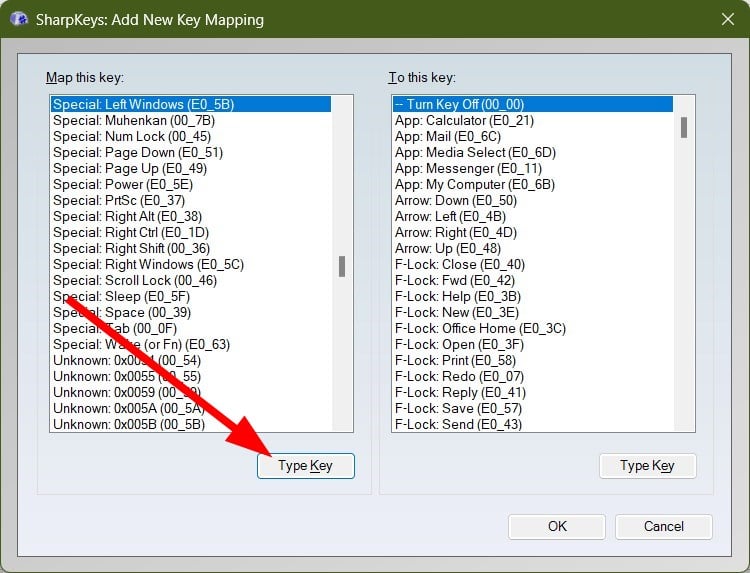
Task: Select Unknown: 0x005B (00_5B)
Action: click(191, 424)
